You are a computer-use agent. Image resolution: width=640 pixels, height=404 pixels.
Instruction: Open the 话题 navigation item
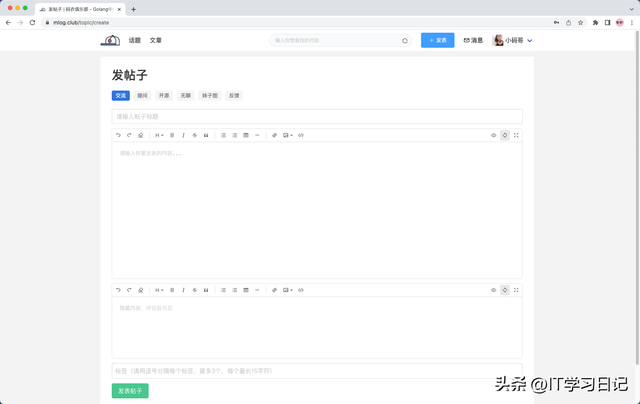point(135,40)
